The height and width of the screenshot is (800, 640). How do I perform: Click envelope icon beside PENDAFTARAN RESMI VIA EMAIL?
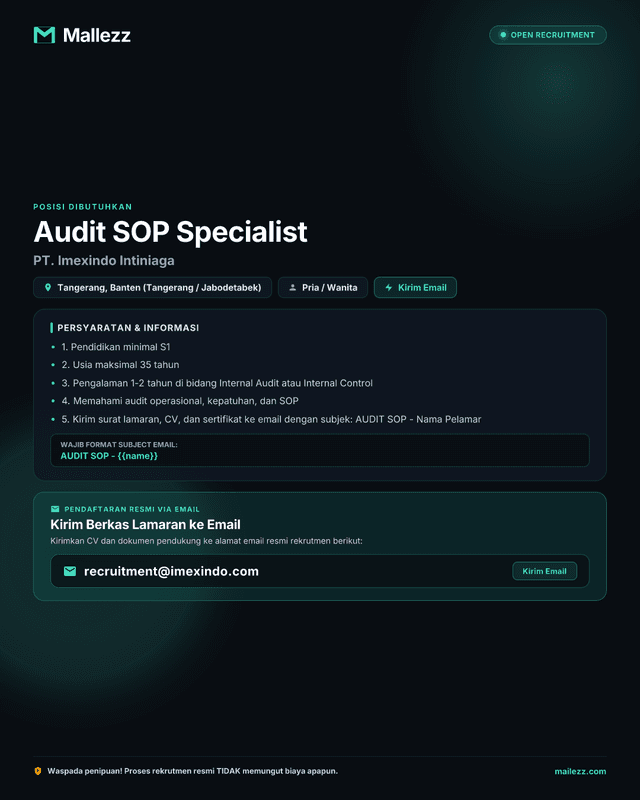55,509
